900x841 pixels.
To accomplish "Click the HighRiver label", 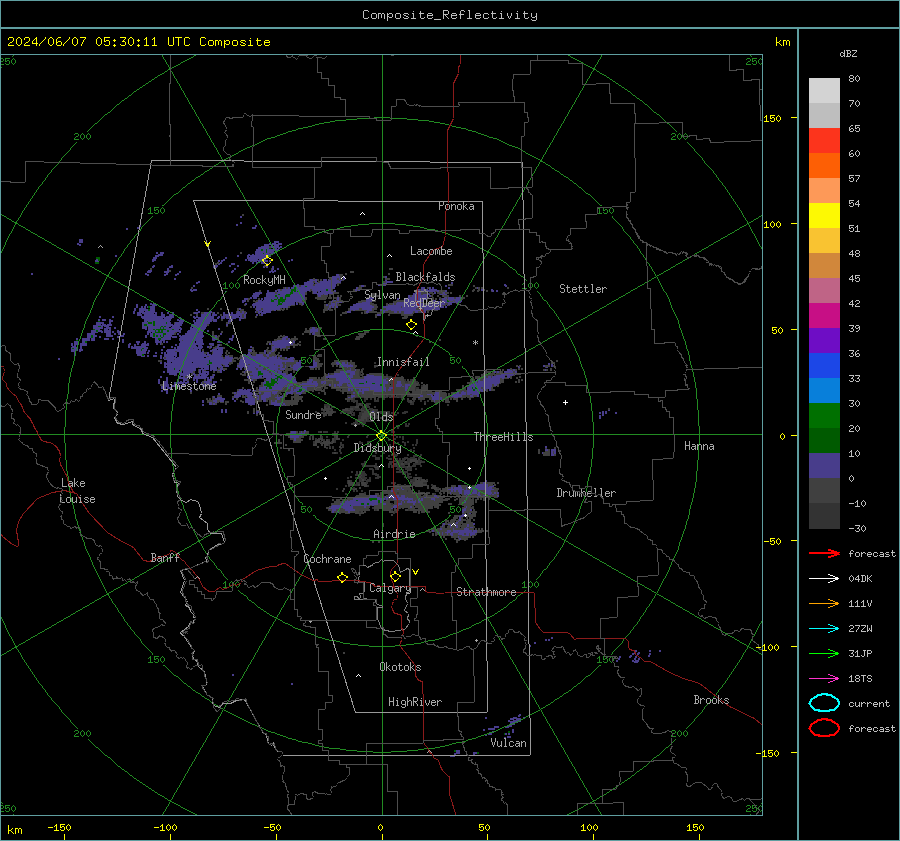I will click(415, 702).
